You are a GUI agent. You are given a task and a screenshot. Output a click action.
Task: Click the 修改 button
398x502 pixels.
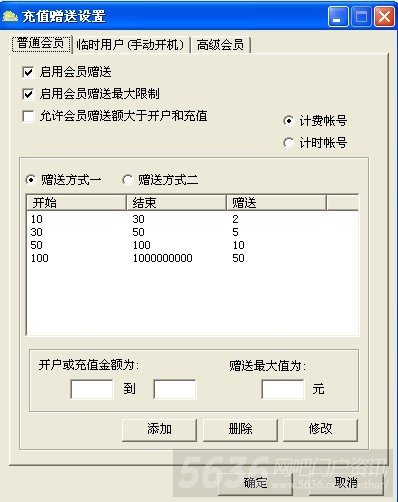pyautogui.click(x=320, y=430)
